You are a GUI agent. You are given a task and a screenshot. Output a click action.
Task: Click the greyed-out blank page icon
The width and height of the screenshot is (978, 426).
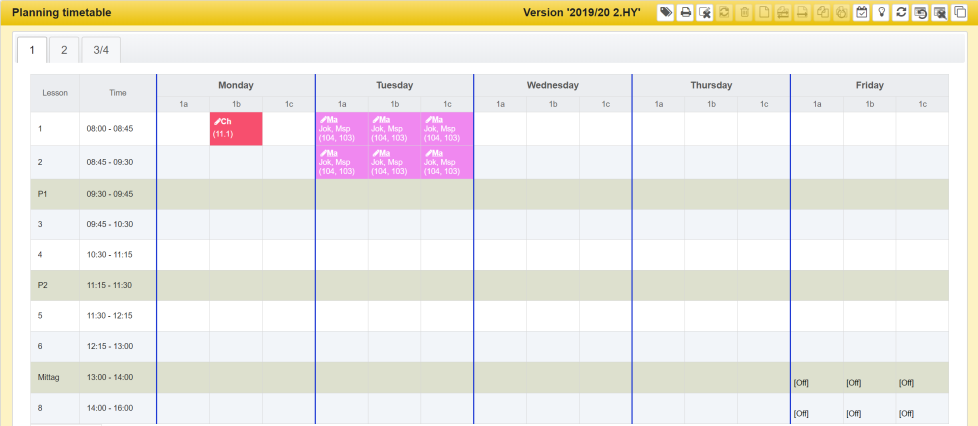(764, 13)
